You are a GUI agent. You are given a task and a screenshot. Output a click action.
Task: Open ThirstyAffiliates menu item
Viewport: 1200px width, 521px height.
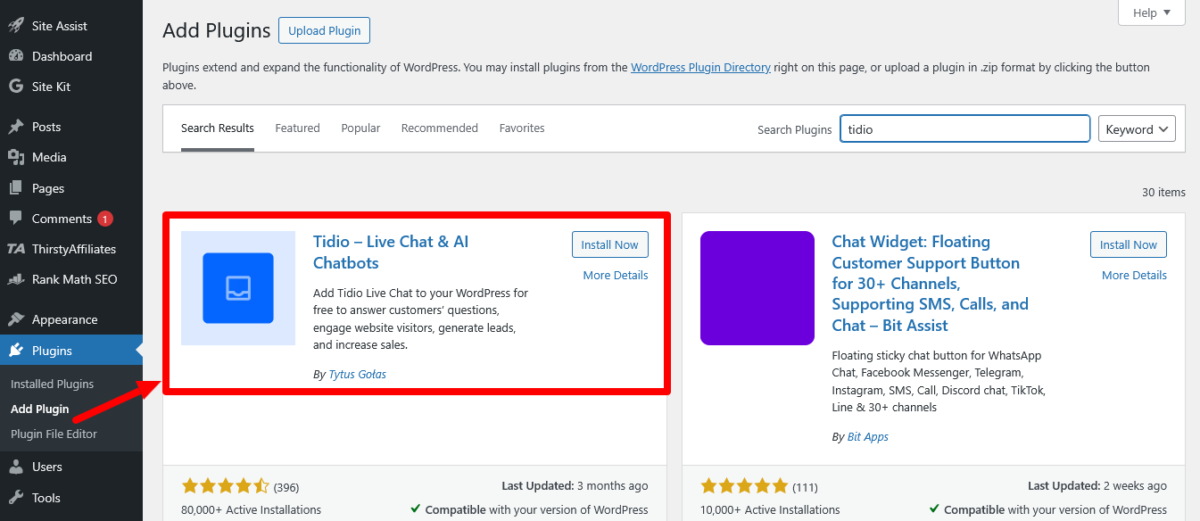pyautogui.click(x=74, y=249)
